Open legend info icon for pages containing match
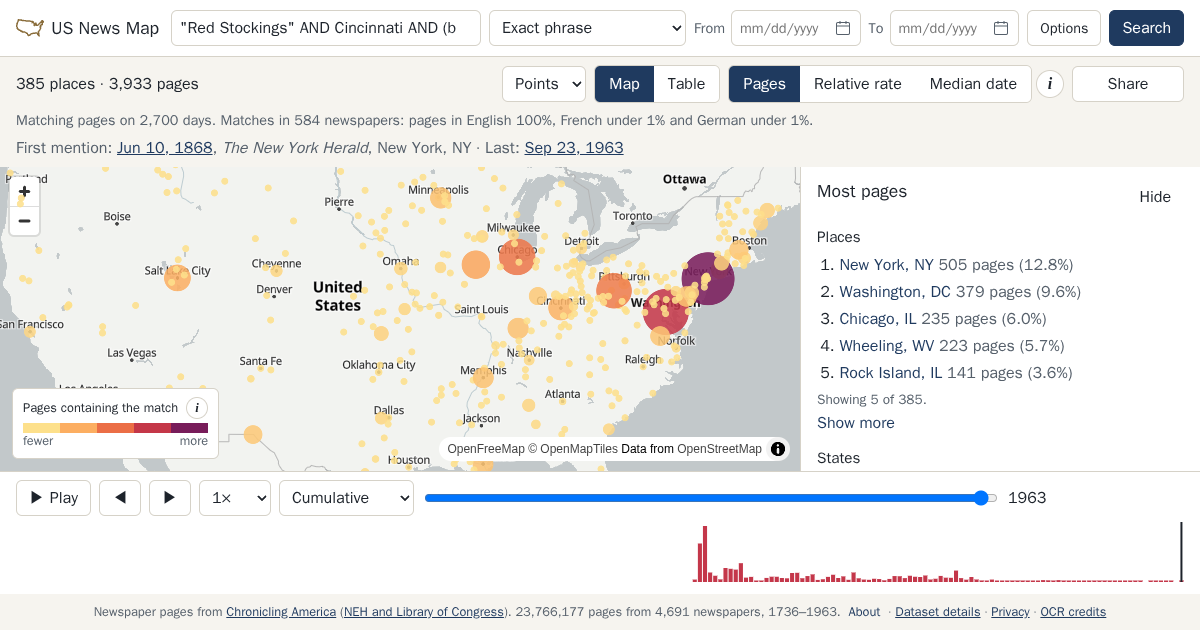 pos(197,408)
